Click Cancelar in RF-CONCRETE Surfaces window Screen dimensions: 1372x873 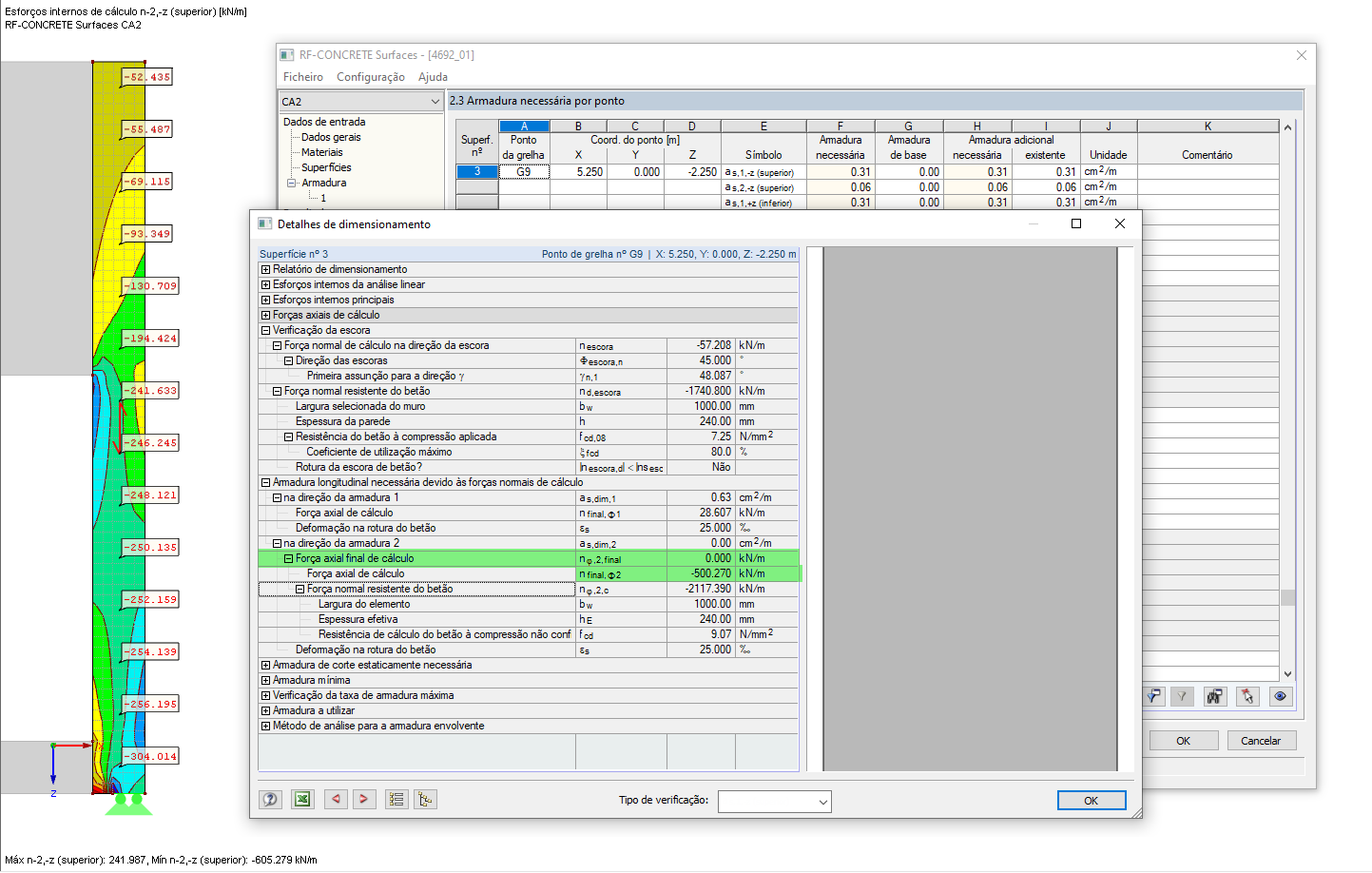click(x=1261, y=741)
